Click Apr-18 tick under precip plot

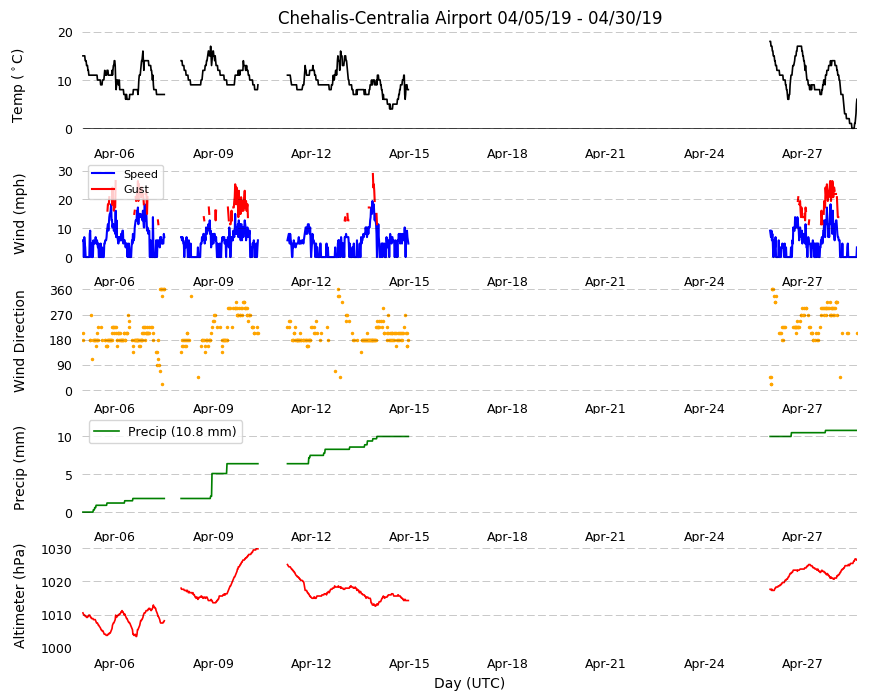(x=507, y=536)
